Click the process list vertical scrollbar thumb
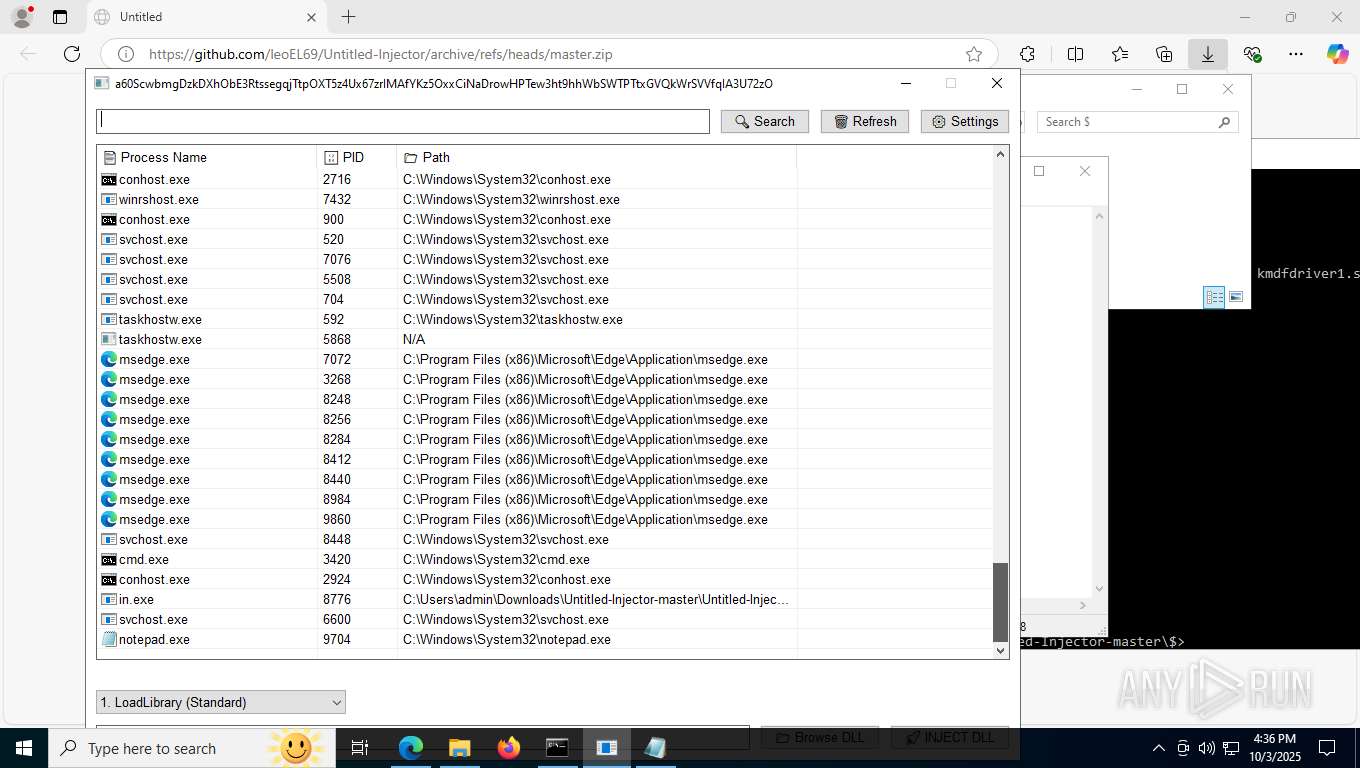This screenshot has width=1360, height=768. coord(1000,602)
